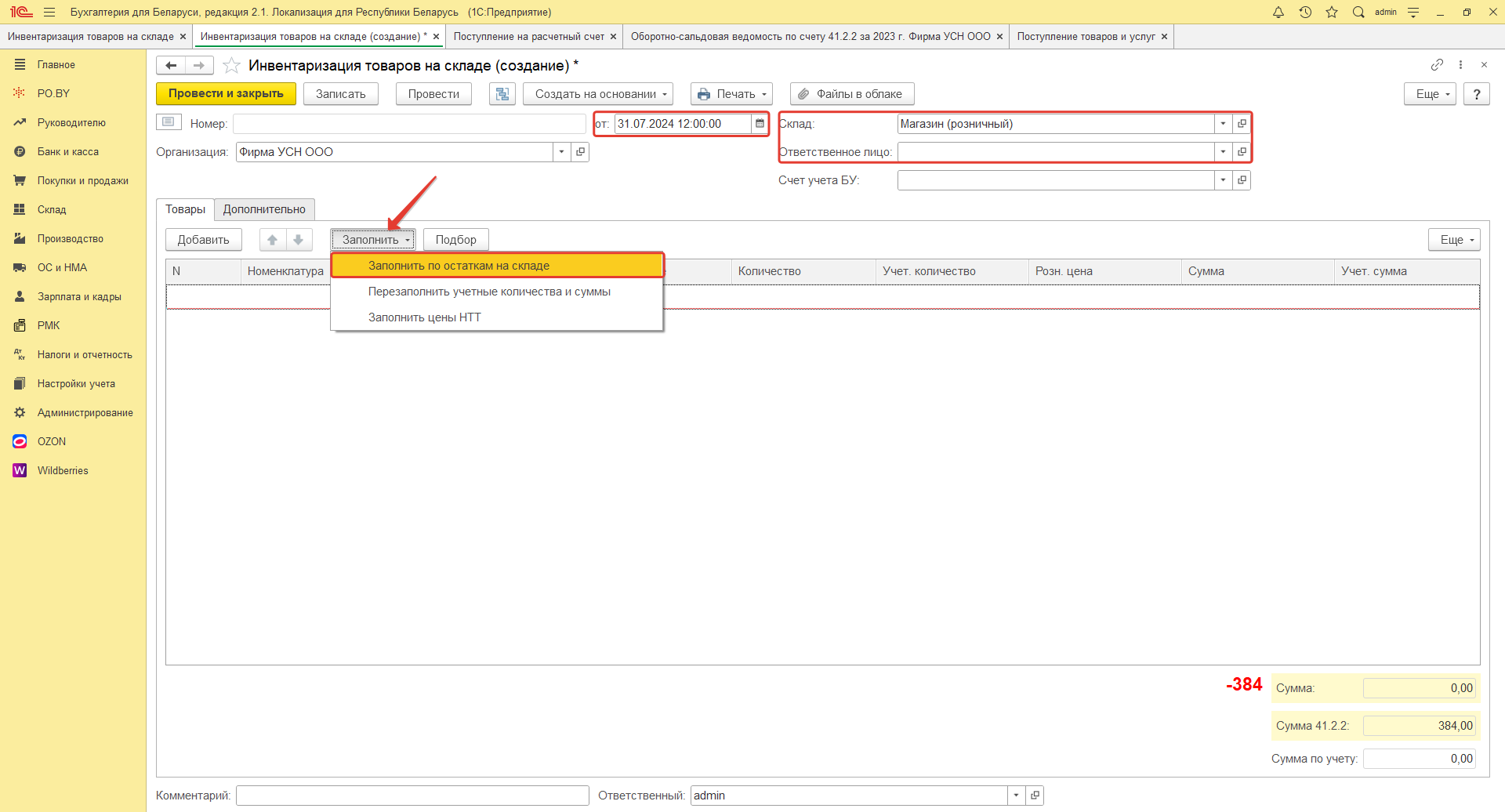Screen dimensions: 1505x812
Task: Click into the Комментарий field
Action: coord(412,796)
